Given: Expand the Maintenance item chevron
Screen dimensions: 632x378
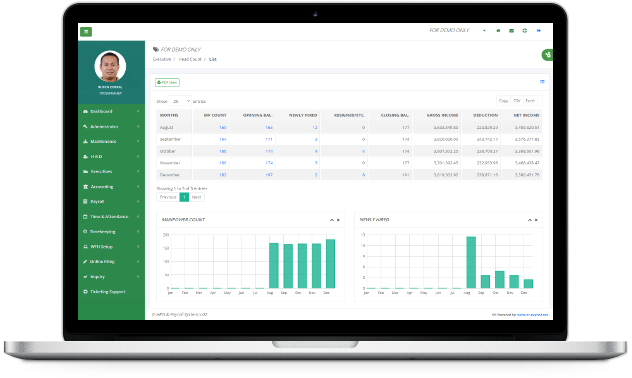Looking at the screenshot, I should (x=138, y=141).
